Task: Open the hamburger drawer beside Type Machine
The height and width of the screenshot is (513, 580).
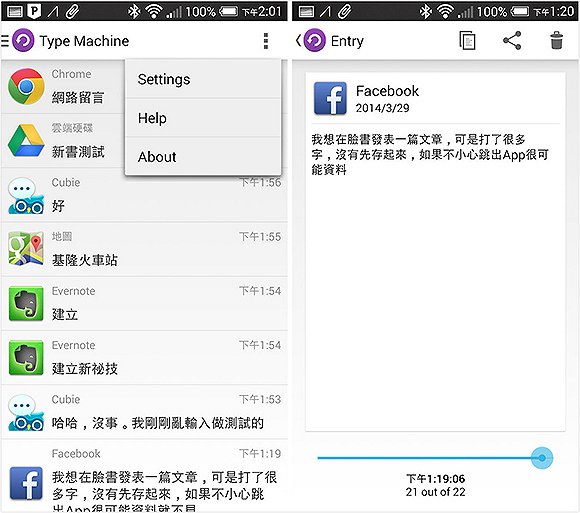Action: (4, 40)
